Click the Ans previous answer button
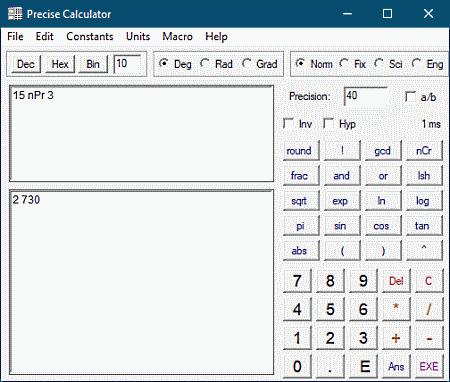Screen dimensions: 450x382 tap(396, 367)
